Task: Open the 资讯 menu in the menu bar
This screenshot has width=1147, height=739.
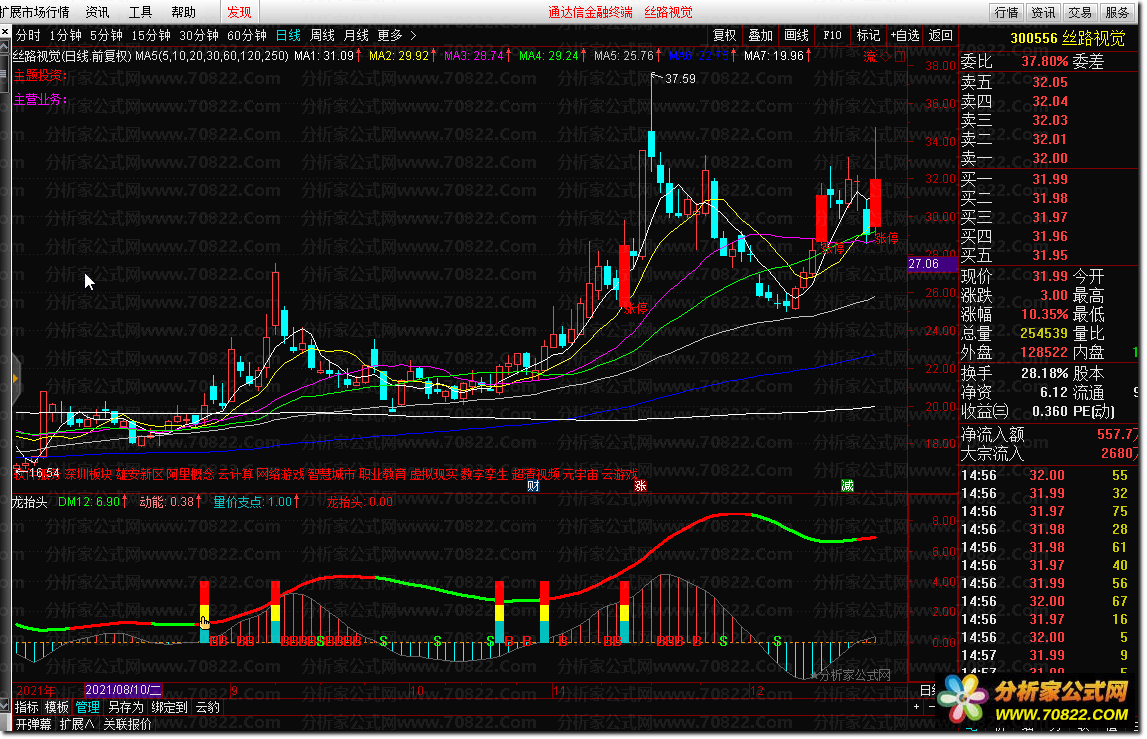Action: (x=97, y=12)
